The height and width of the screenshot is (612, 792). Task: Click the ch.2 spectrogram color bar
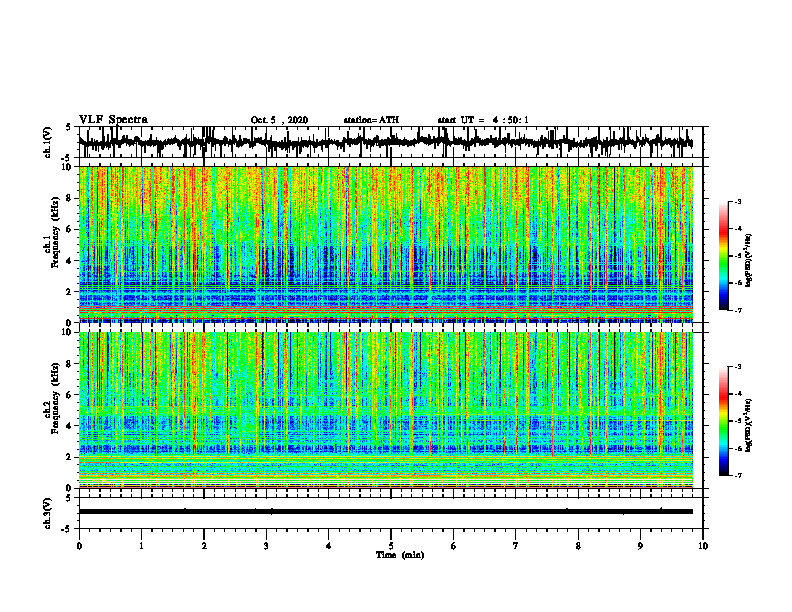723,421
